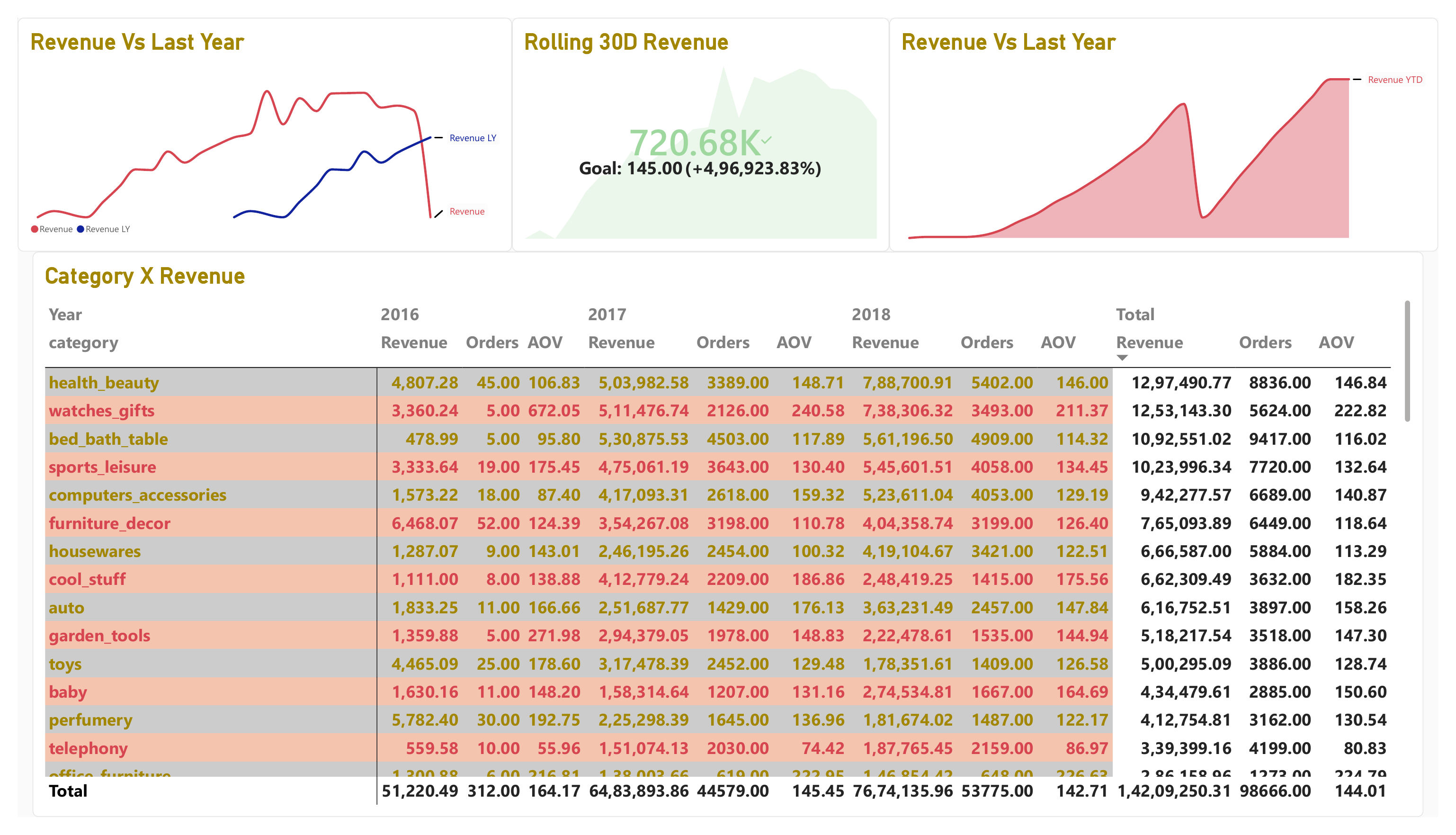1456x835 pixels.
Task: Select the health_beauty row label
Action: point(104,383)
